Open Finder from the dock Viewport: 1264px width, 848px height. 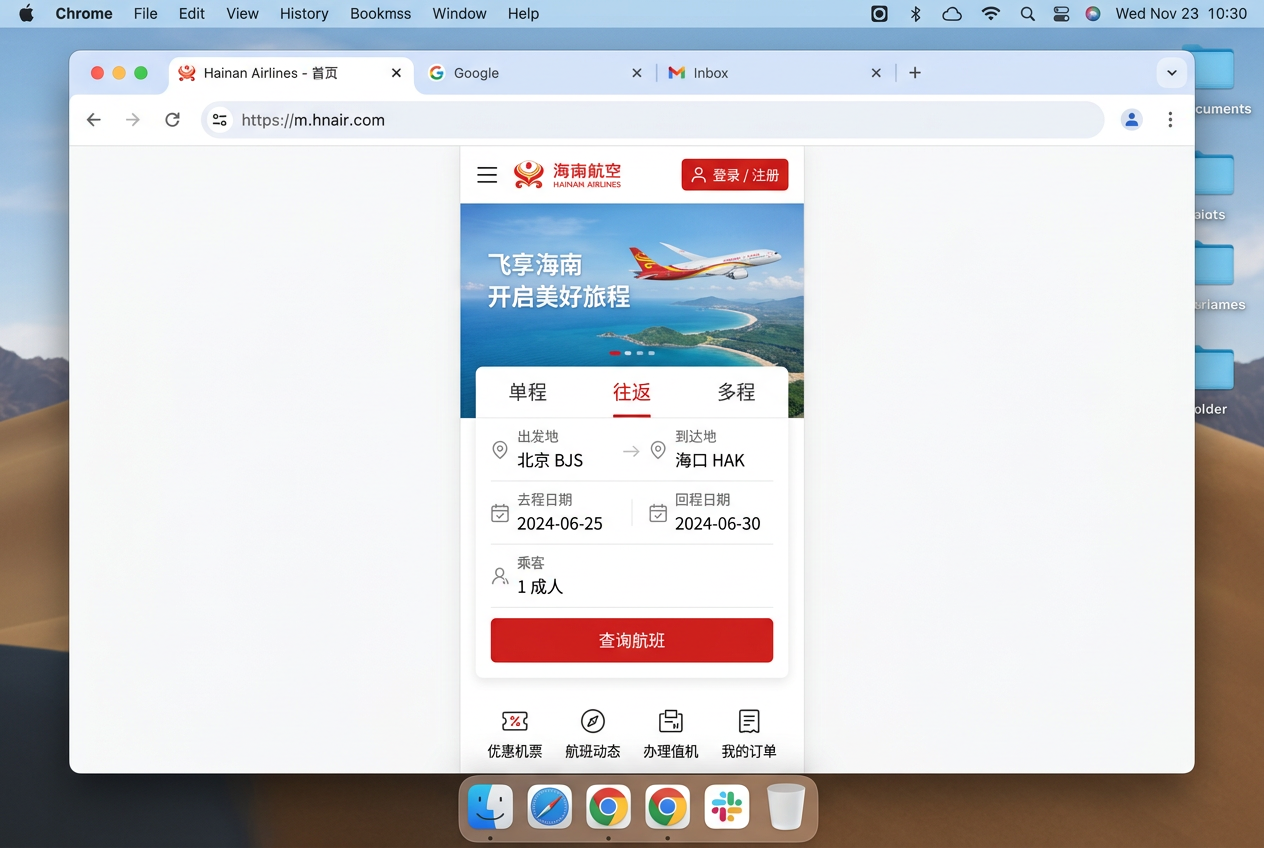click(490, 807)
